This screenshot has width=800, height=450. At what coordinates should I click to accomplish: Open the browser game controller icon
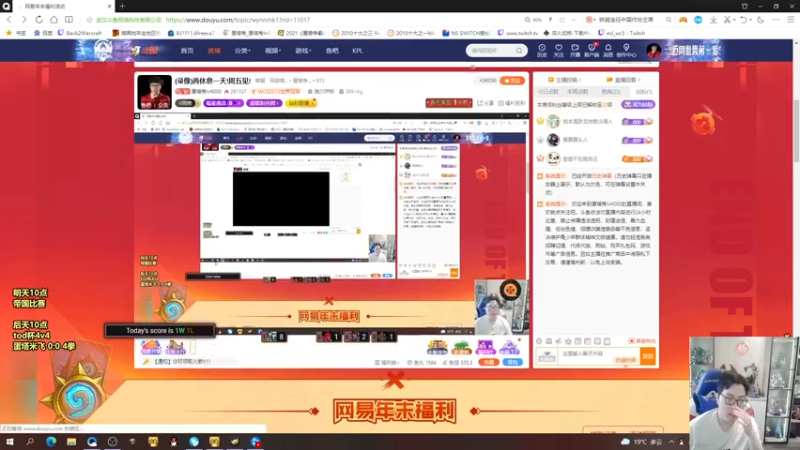[x=683, y=19]
